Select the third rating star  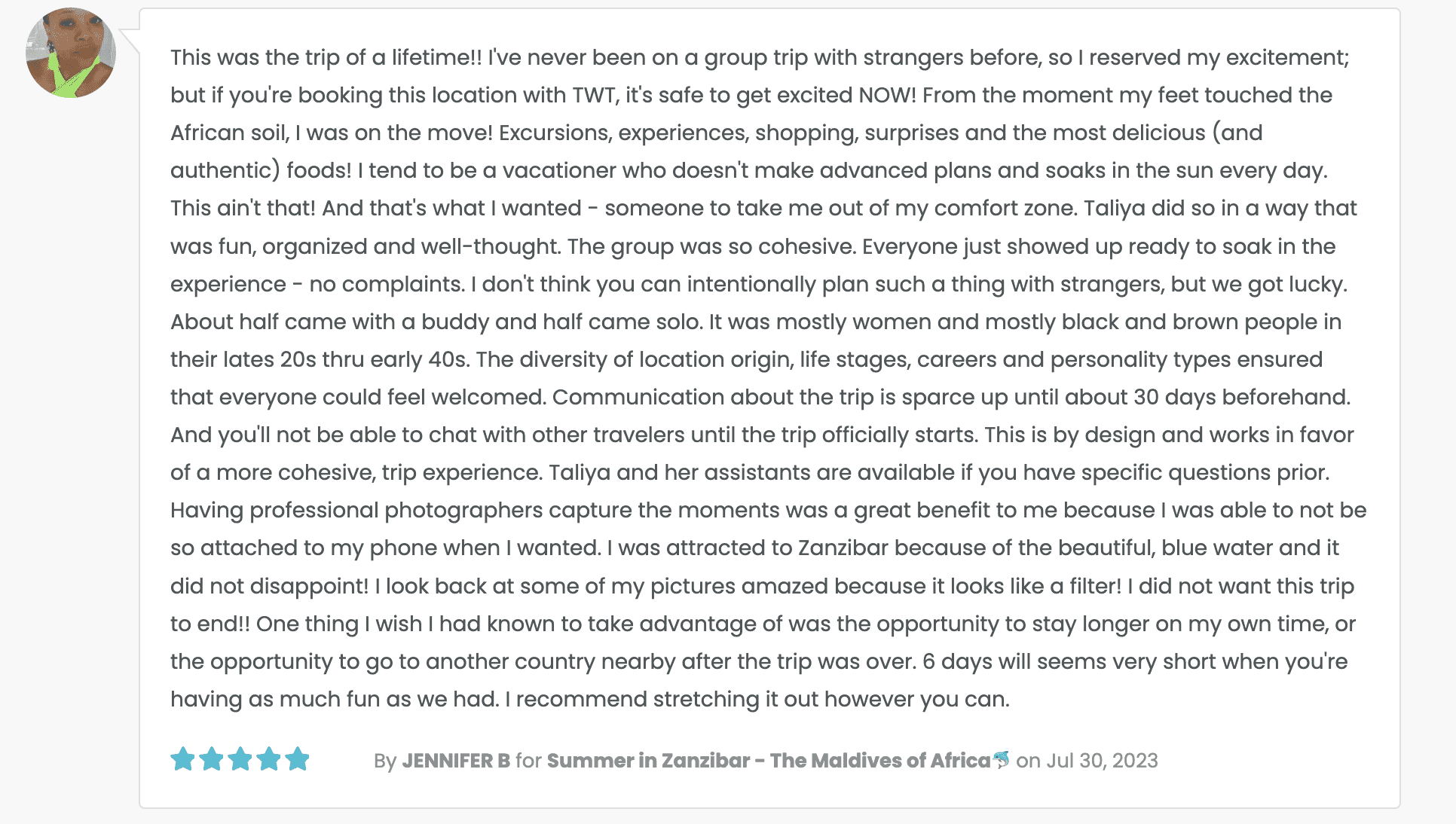click(240, 759)
